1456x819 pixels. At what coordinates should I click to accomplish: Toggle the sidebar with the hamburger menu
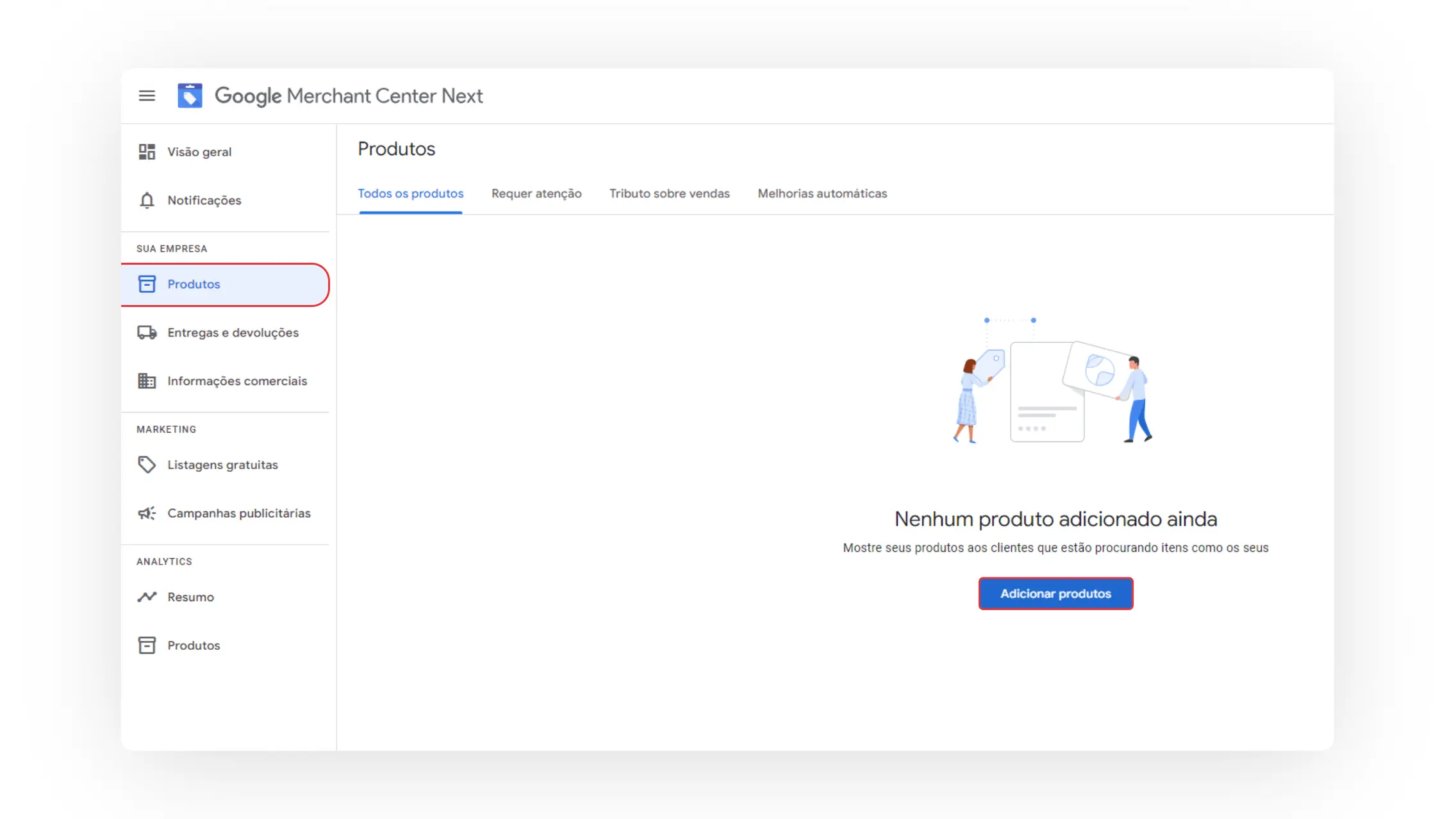(x=147, y=95)
